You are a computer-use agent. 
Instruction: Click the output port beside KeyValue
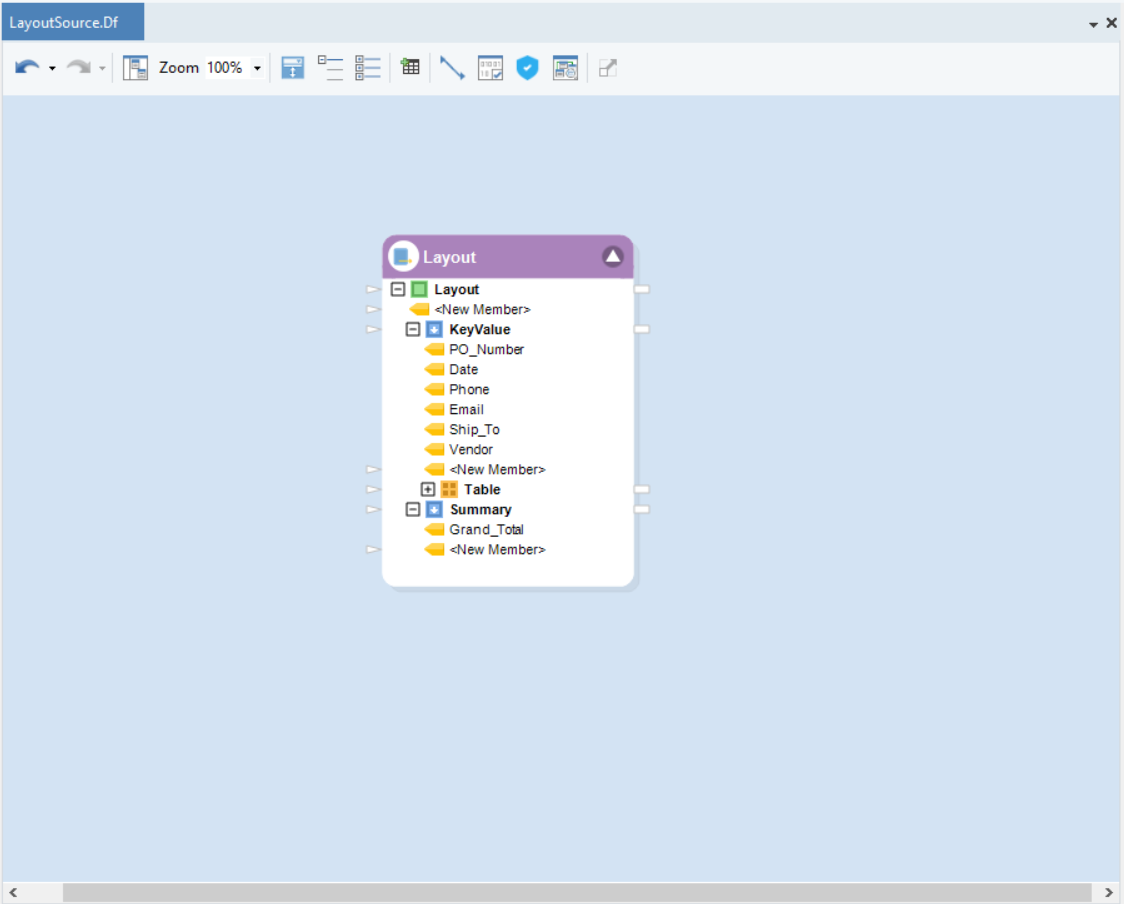[x=642, y=329]
